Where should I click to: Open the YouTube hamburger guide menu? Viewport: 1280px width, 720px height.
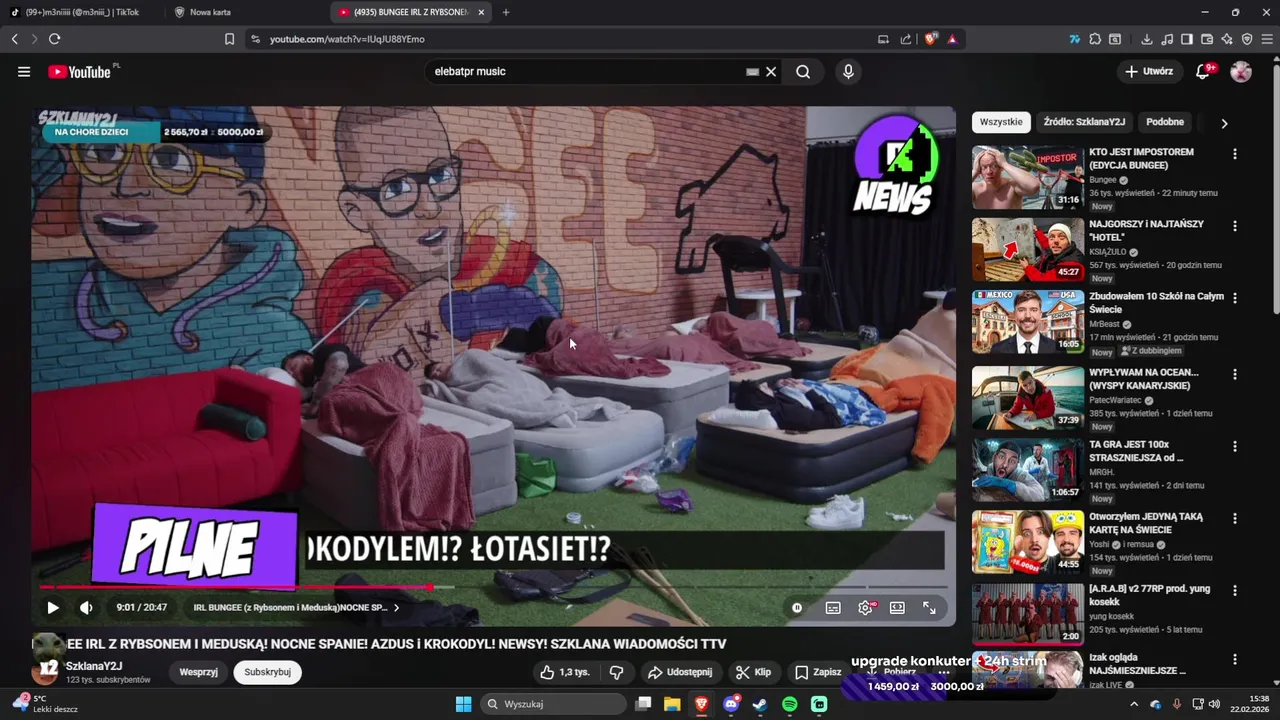tap(24, 72)
